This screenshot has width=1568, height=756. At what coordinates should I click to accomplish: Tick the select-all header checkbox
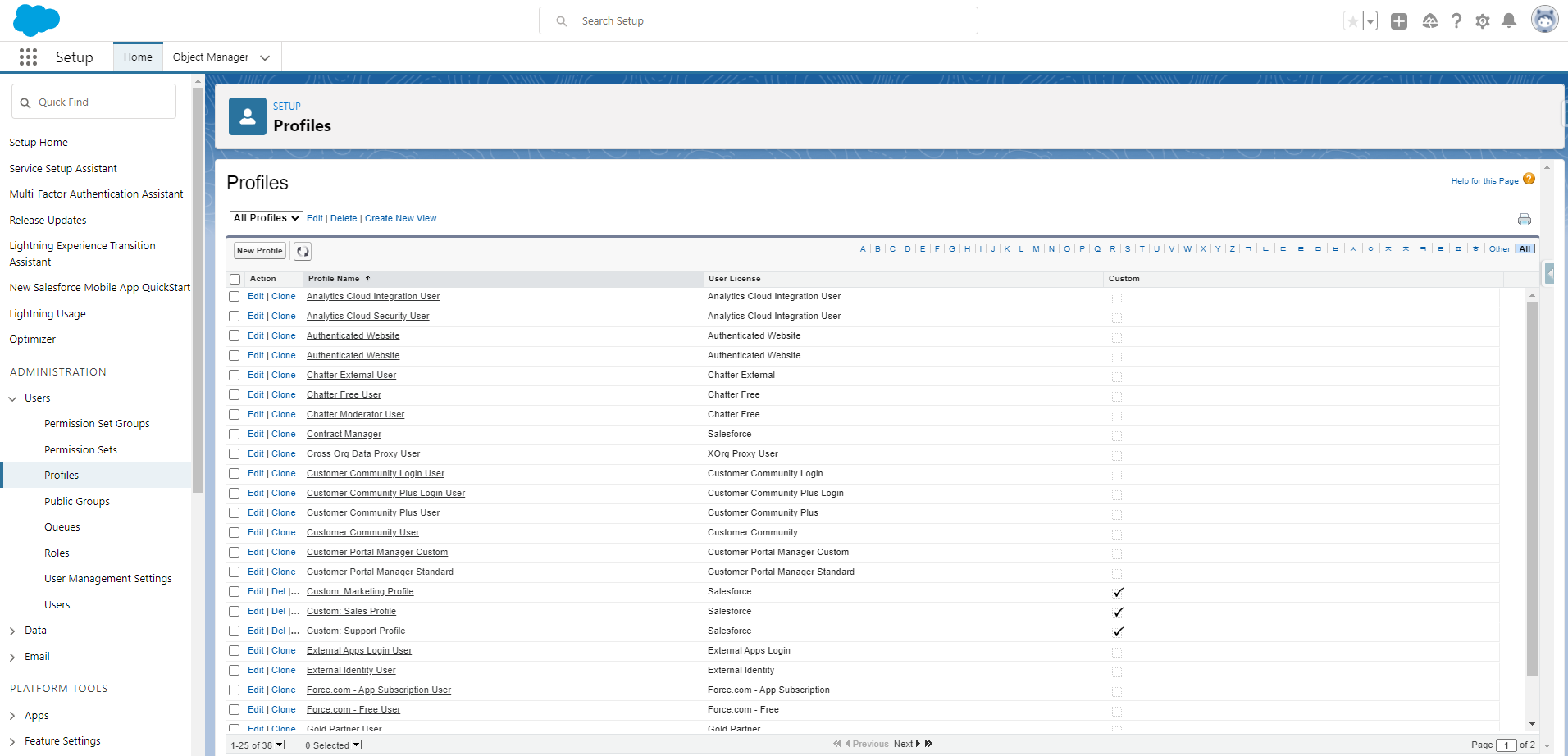235,280
